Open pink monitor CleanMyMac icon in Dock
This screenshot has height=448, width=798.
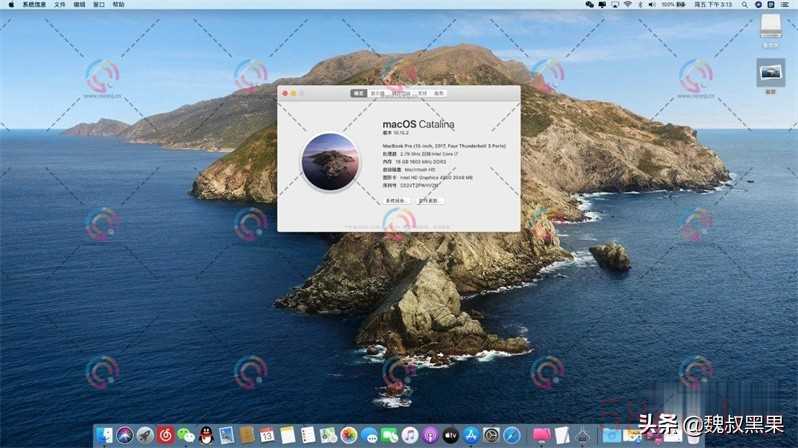542,436
